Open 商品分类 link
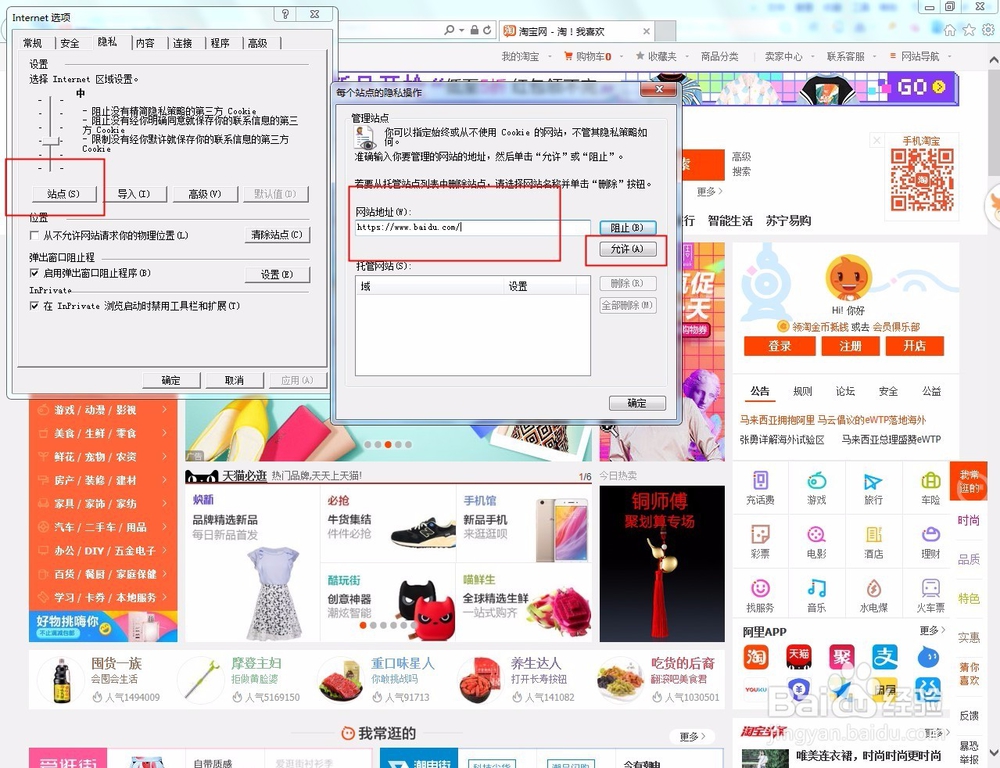This screenshot has height=768, width=1000. pyautogui.click(x=719, y=57)
